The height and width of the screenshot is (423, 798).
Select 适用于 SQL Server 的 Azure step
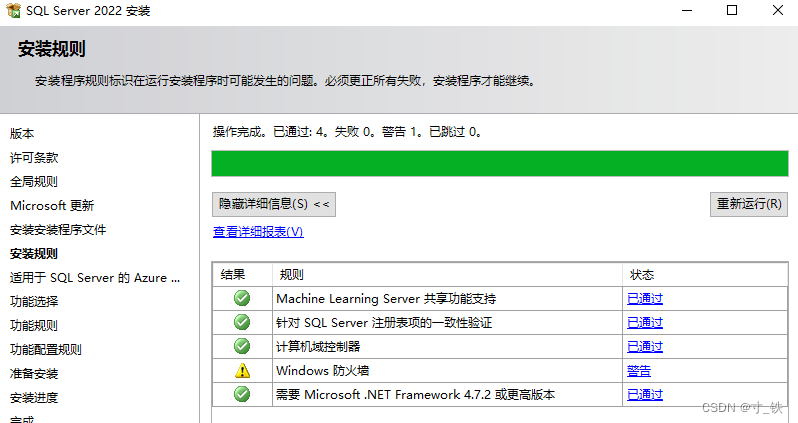tap(95, 278)
